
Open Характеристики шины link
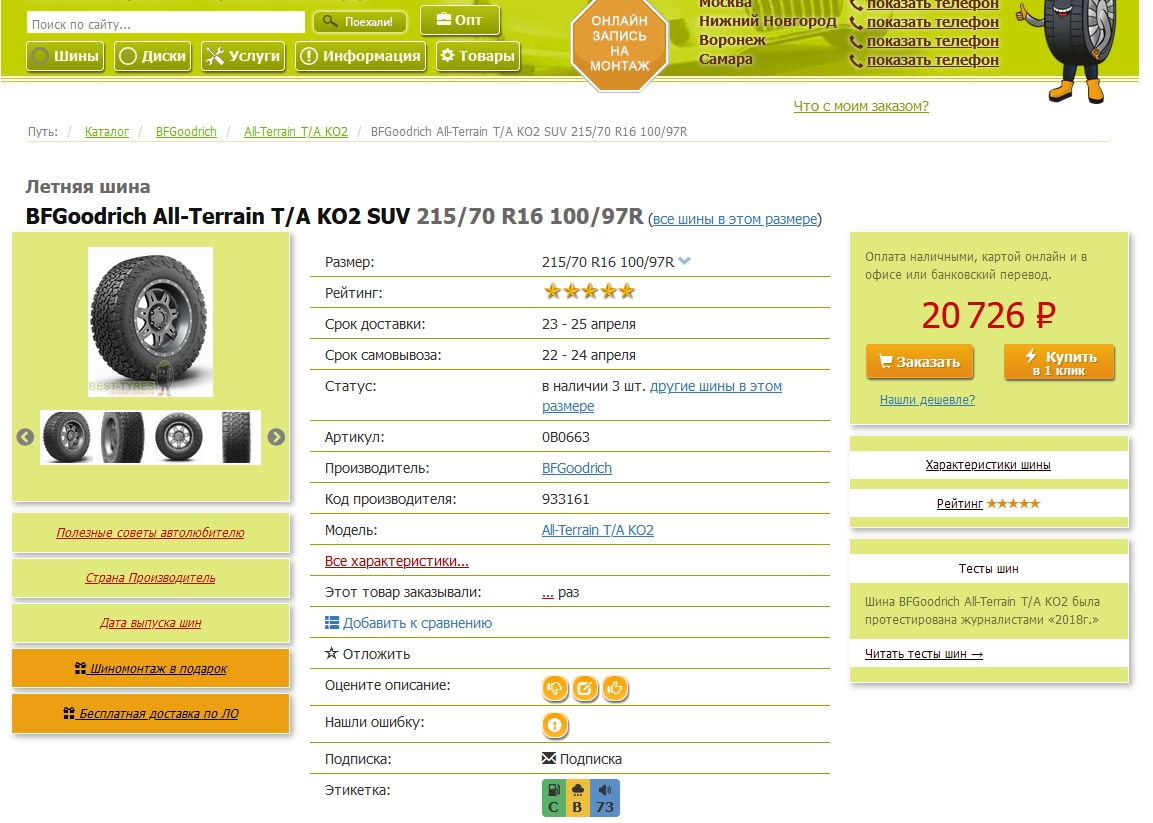[x=988, y=465]
